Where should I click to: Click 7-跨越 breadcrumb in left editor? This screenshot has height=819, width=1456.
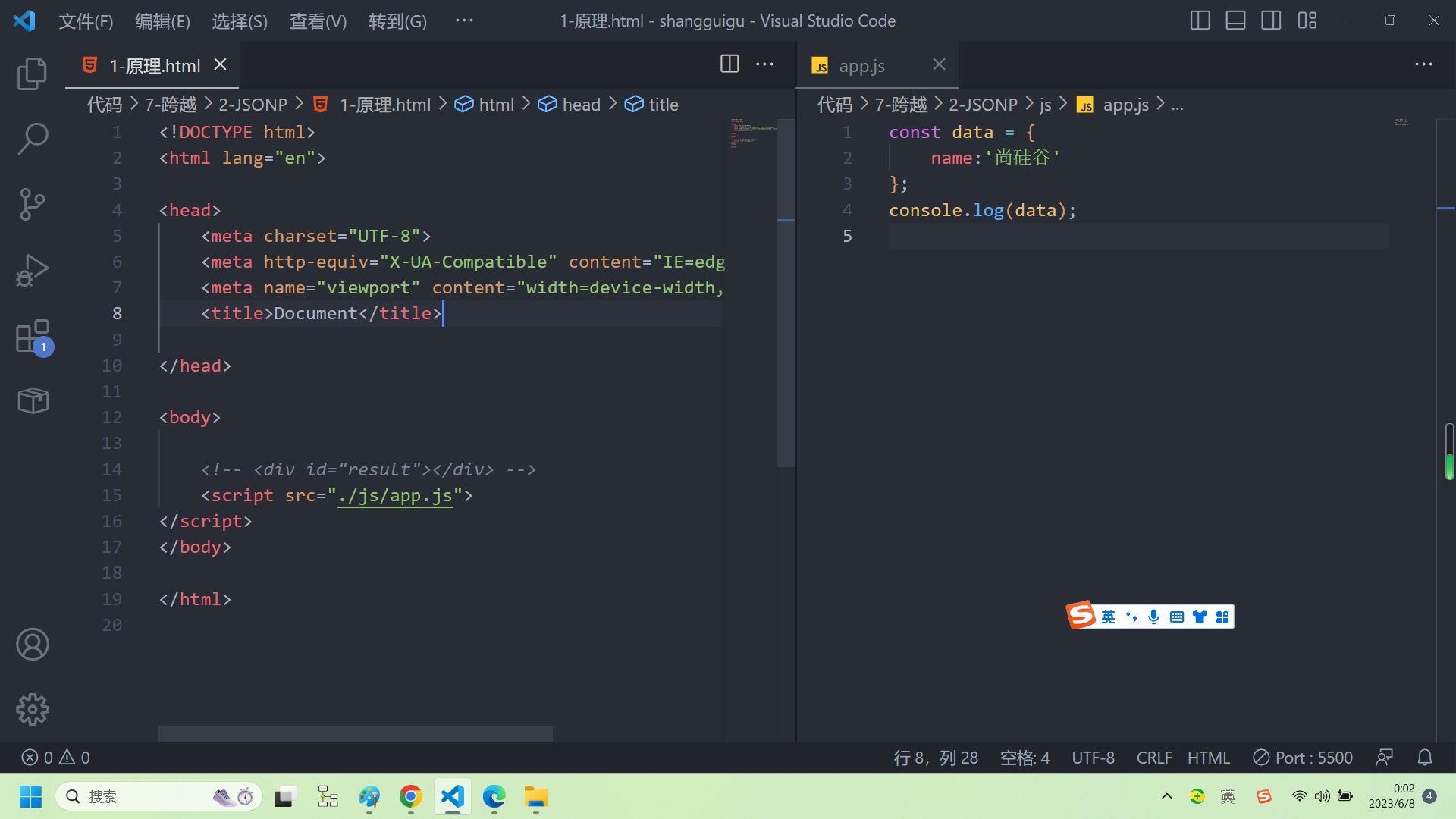click(171, 105)
